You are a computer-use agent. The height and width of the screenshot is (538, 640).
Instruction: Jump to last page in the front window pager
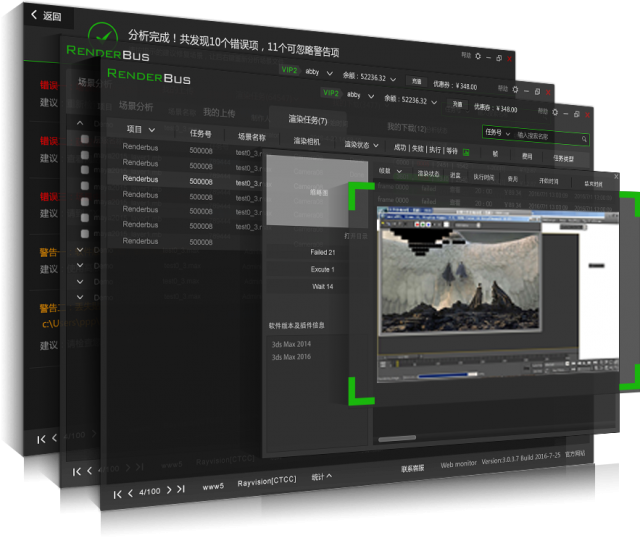pyautogui.click(x=181, y=489)
